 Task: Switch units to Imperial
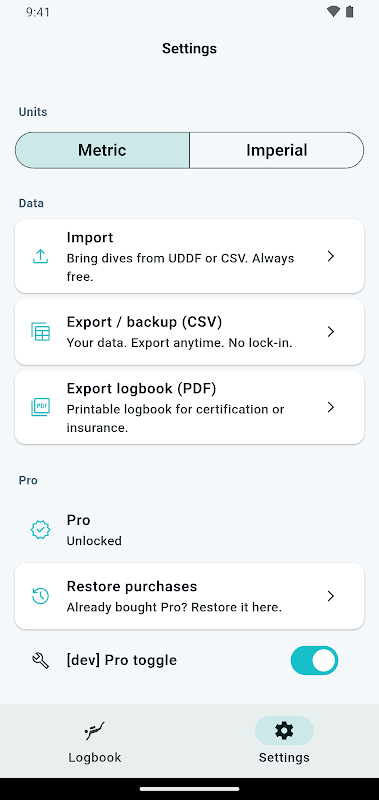(276, 150)
